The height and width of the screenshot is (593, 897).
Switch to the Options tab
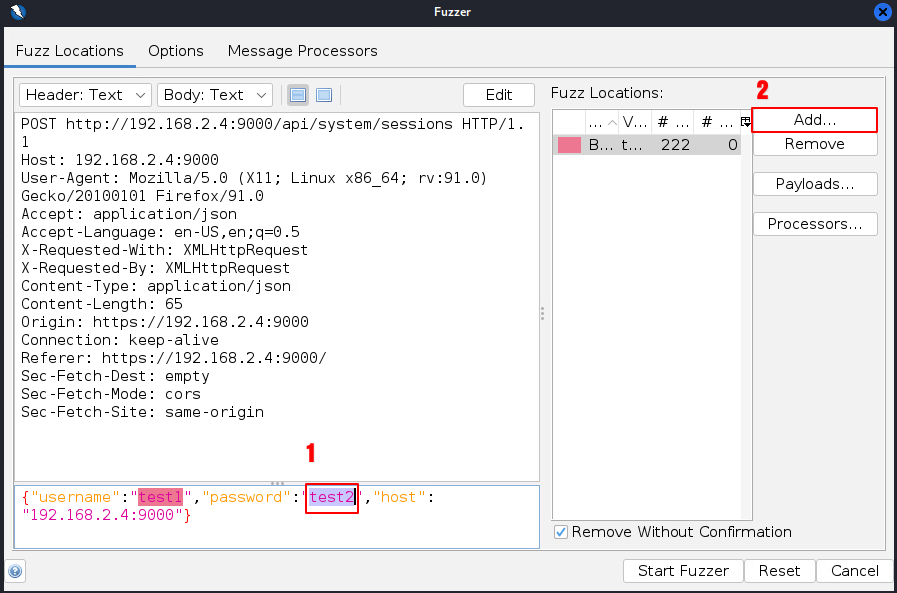pyautogui.click(x=175, y=51)
